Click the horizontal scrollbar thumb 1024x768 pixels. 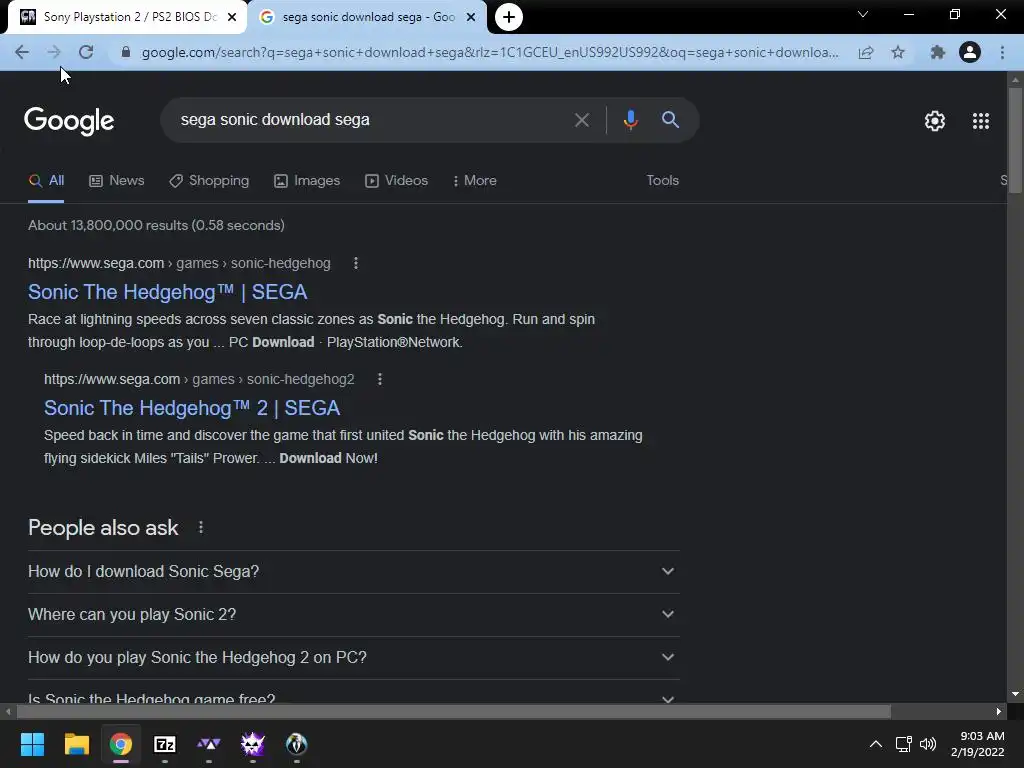coord(454,711)
